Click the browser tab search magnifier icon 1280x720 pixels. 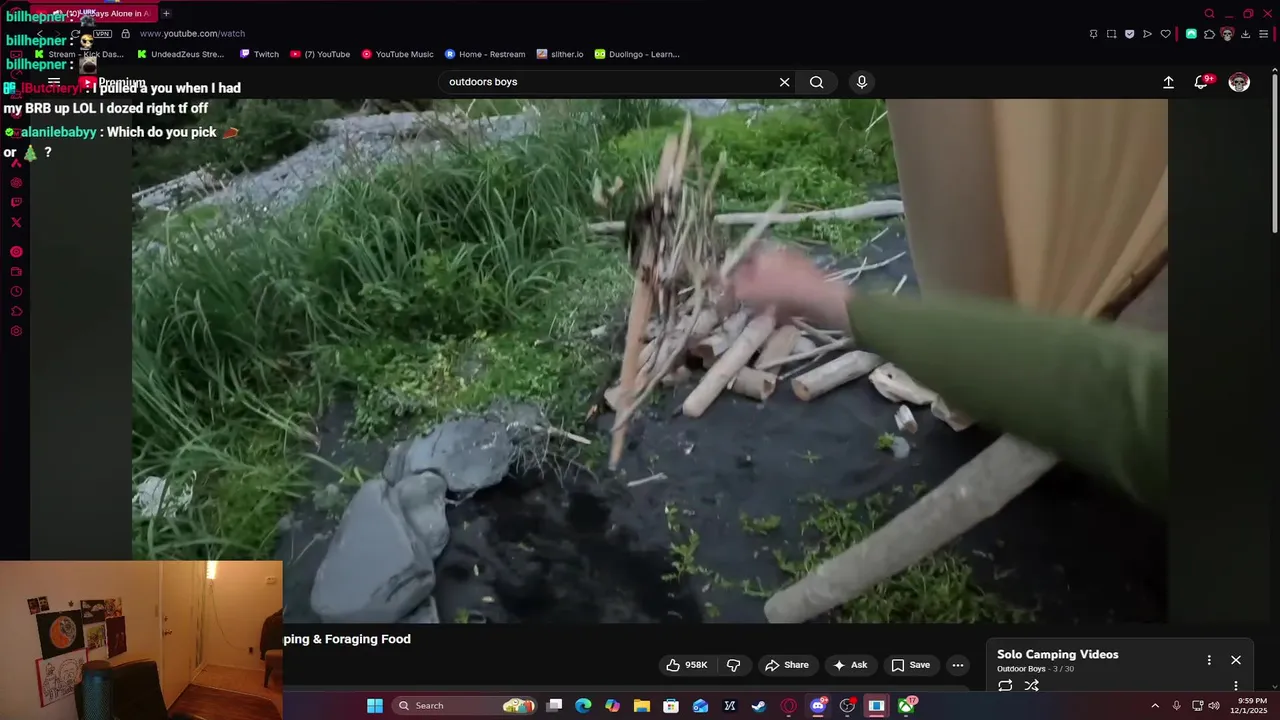click(1209, 14)
